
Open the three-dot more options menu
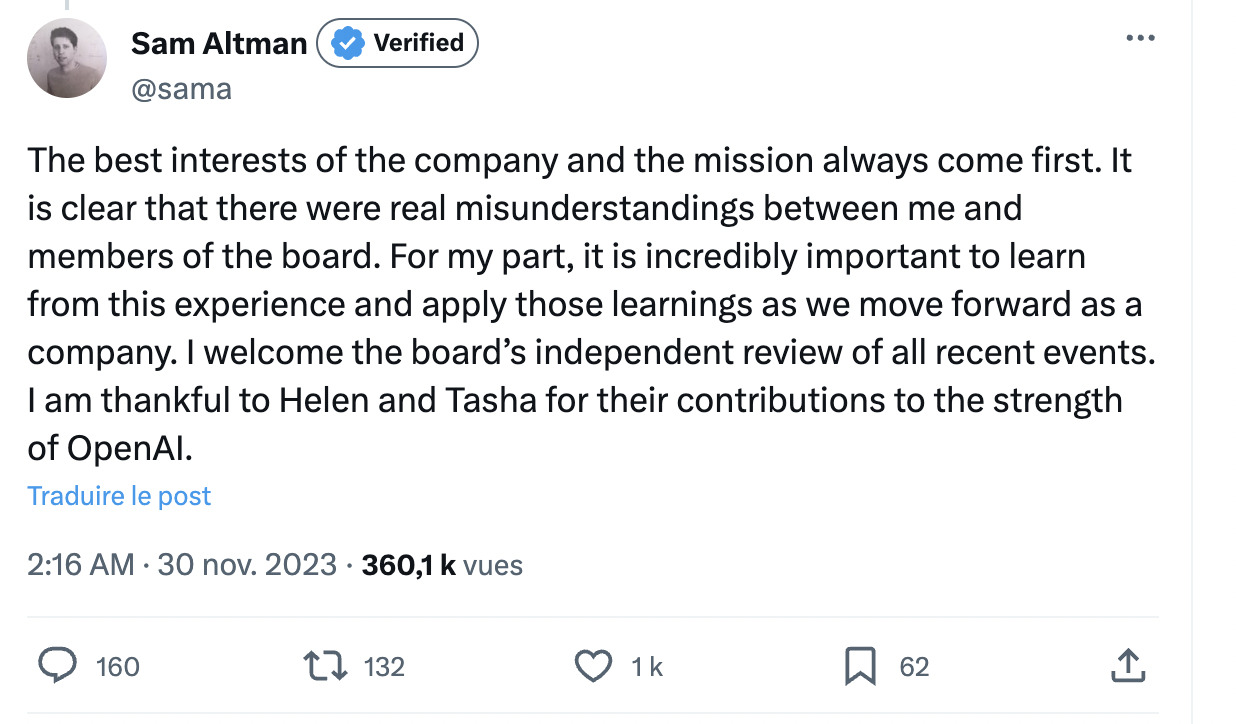[x=1140, y=38]
